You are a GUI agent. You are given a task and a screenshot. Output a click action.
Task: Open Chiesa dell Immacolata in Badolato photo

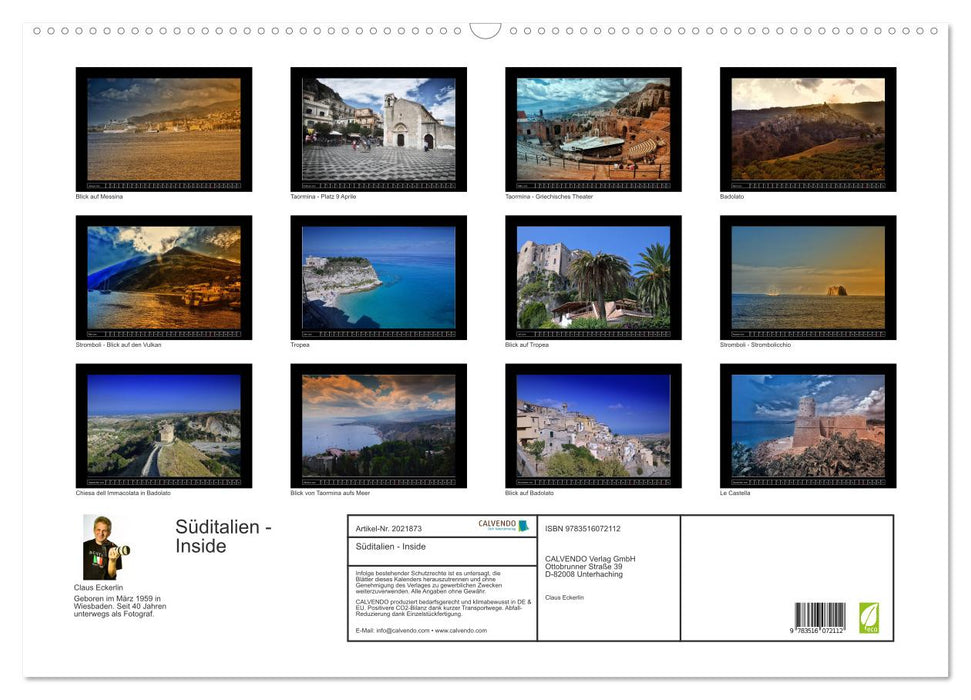click(x=164, y=425)
